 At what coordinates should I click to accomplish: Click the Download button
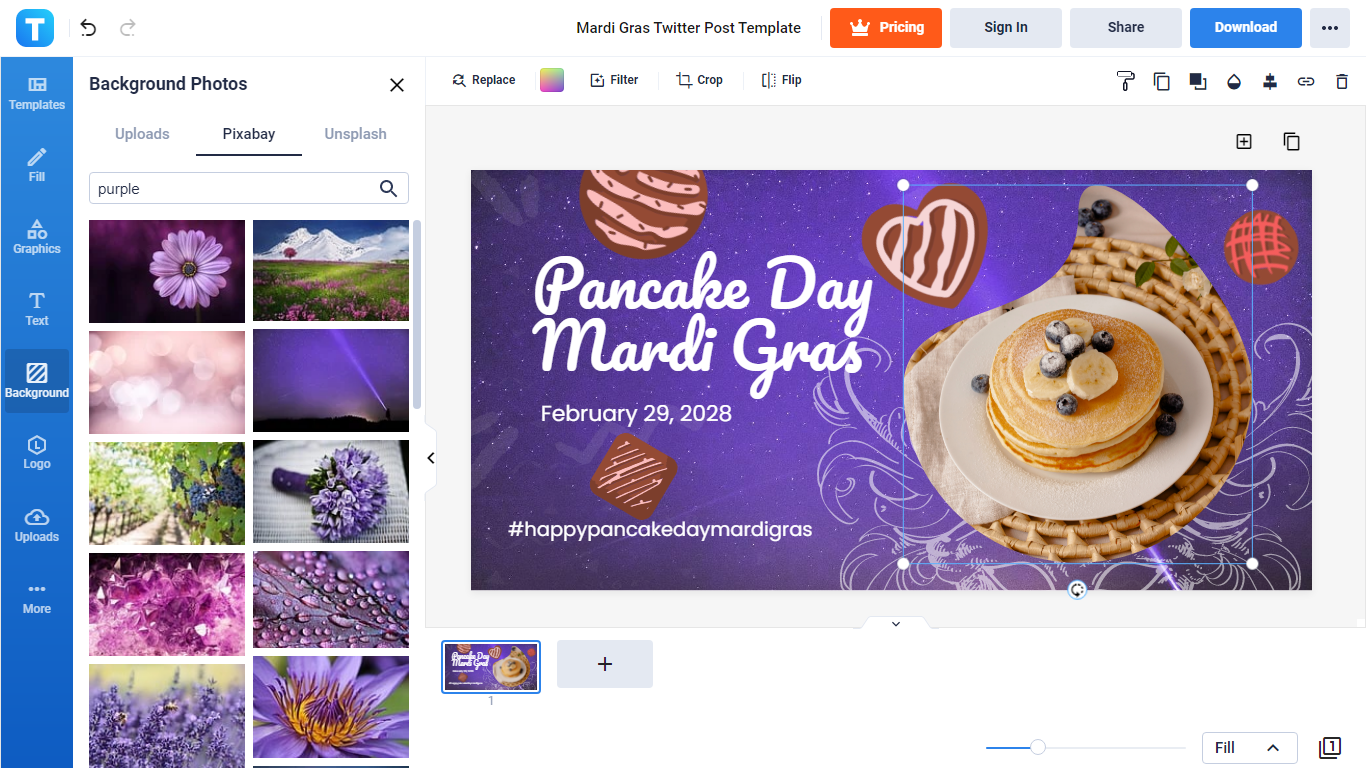pyautogui.click(x=1245, y=28)
